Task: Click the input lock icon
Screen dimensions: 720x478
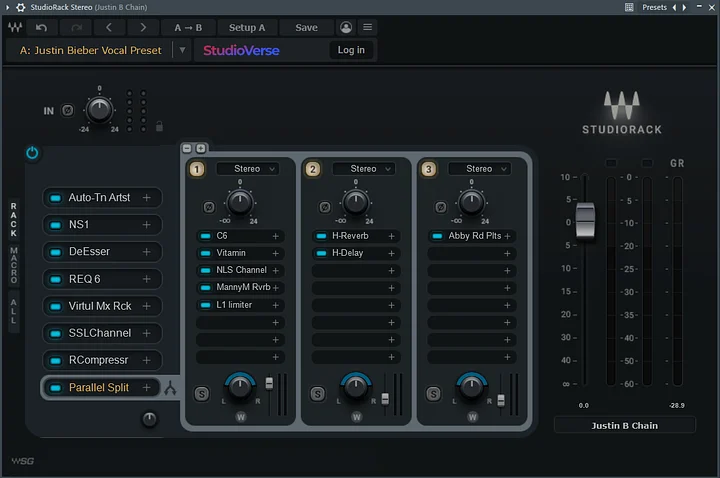Action: pyautogui.click(x=159, y=126)
